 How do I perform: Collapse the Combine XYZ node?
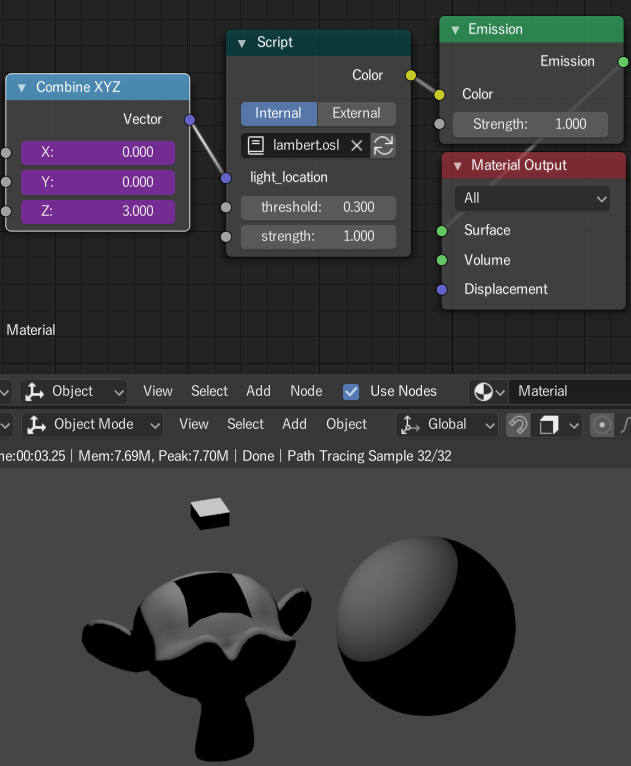[x=21, y=88]
